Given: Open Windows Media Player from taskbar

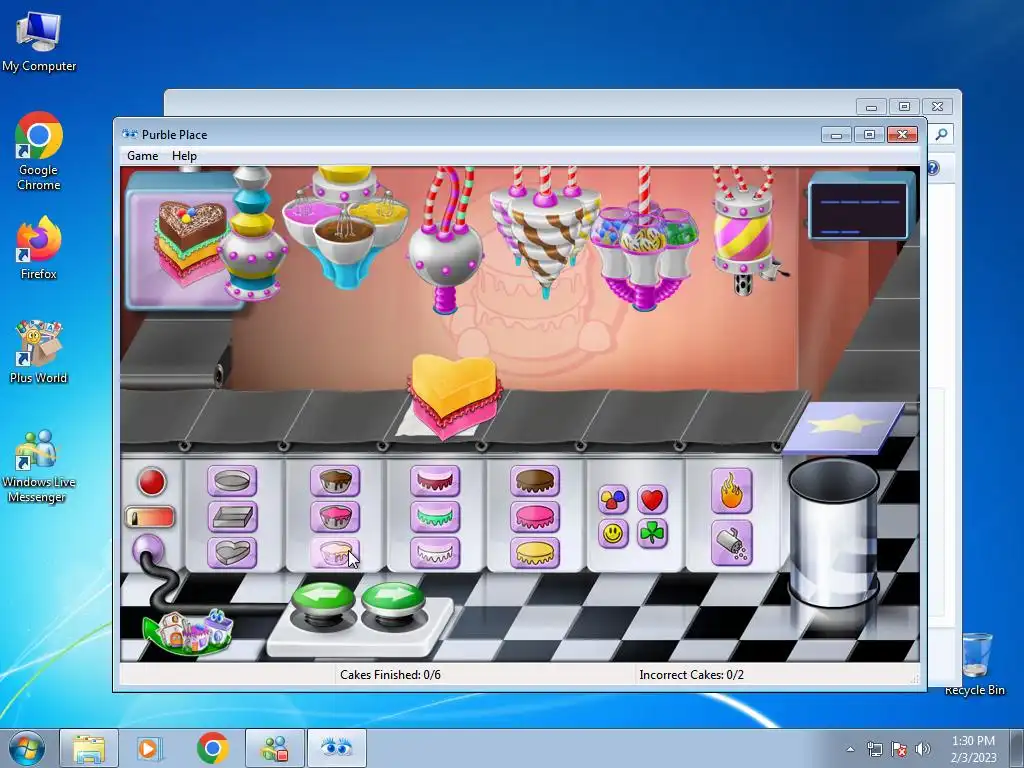Looking at the screenshot, I should pos(149,748).
